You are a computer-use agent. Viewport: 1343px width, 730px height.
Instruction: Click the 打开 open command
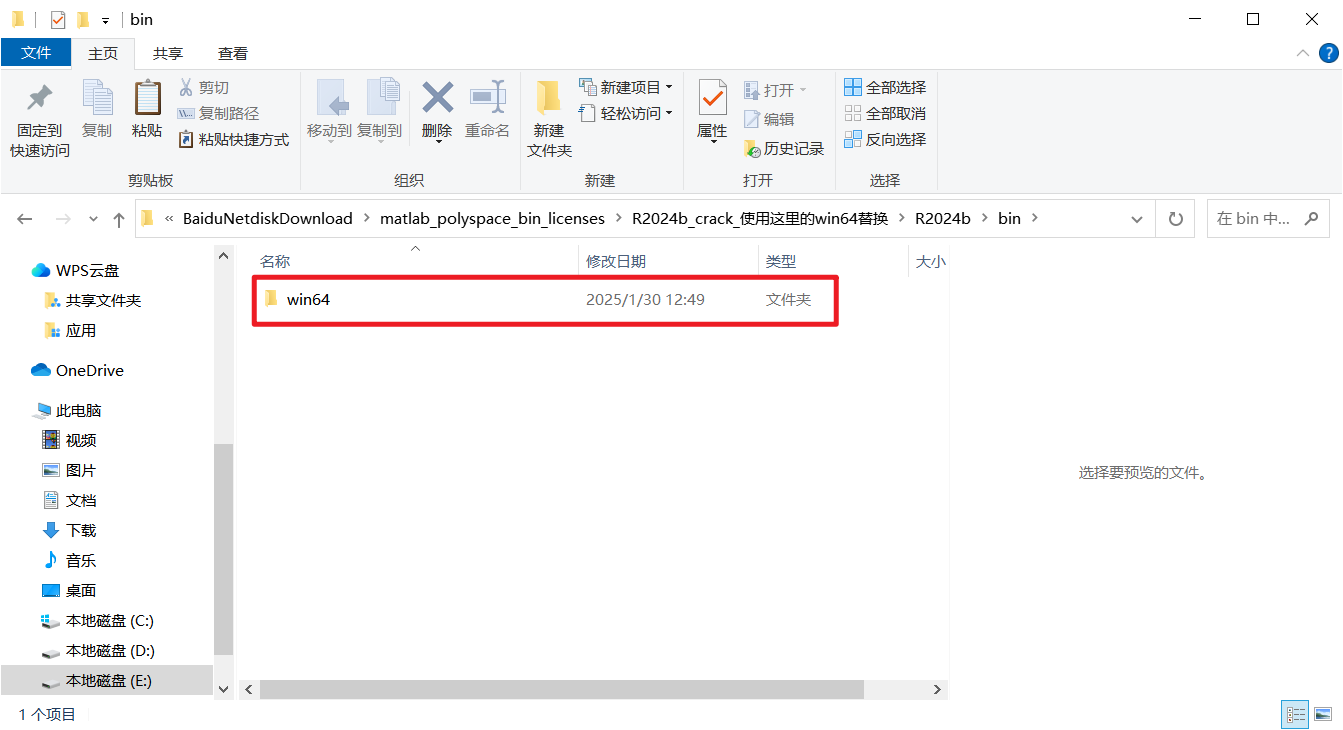775,90
